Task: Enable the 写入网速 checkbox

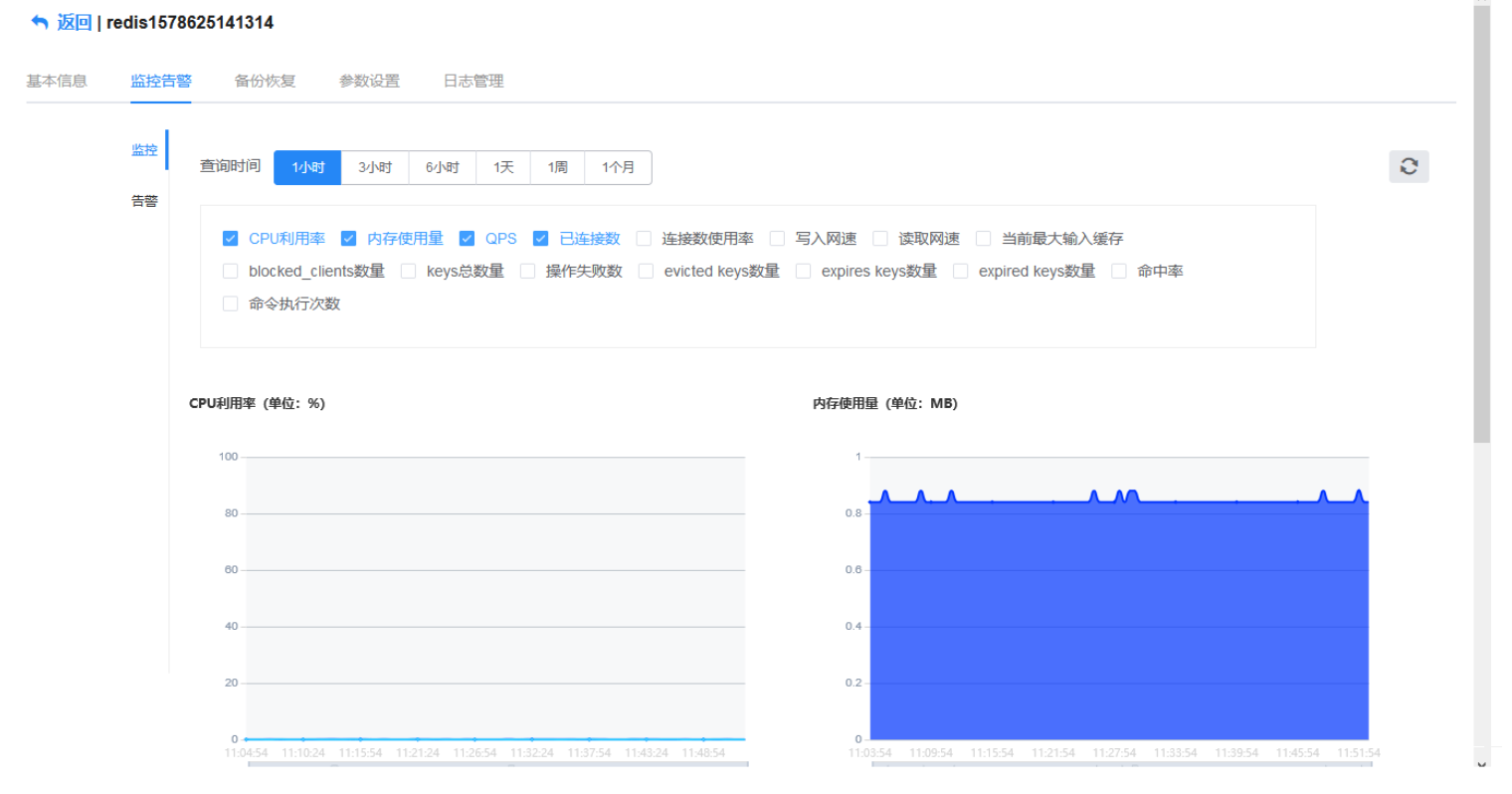Action: pos(777,239)
